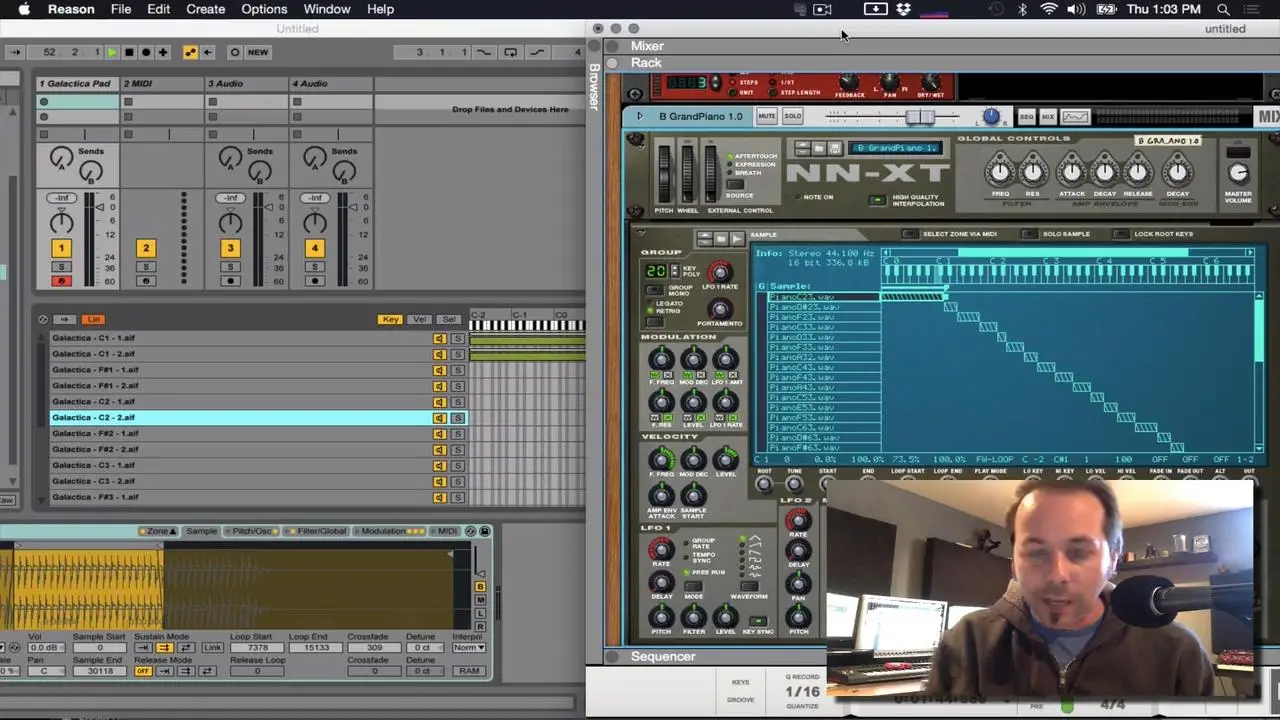Select zone Galactica - C3 - 1.aif
The height and width of the screenshot is (720, 1280).
[240, 465]
